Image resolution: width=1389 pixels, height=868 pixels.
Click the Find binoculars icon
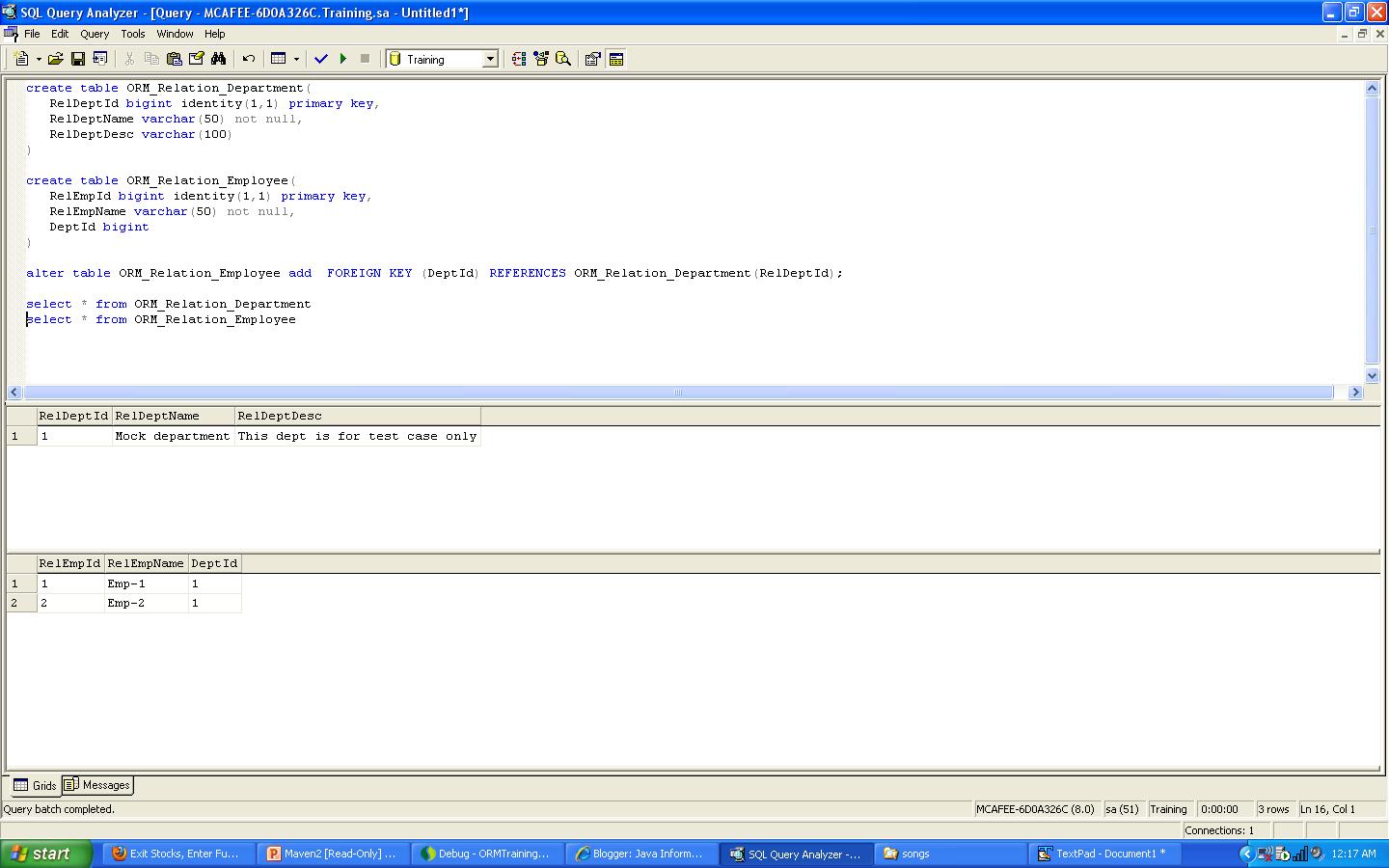tap(218, 59)
